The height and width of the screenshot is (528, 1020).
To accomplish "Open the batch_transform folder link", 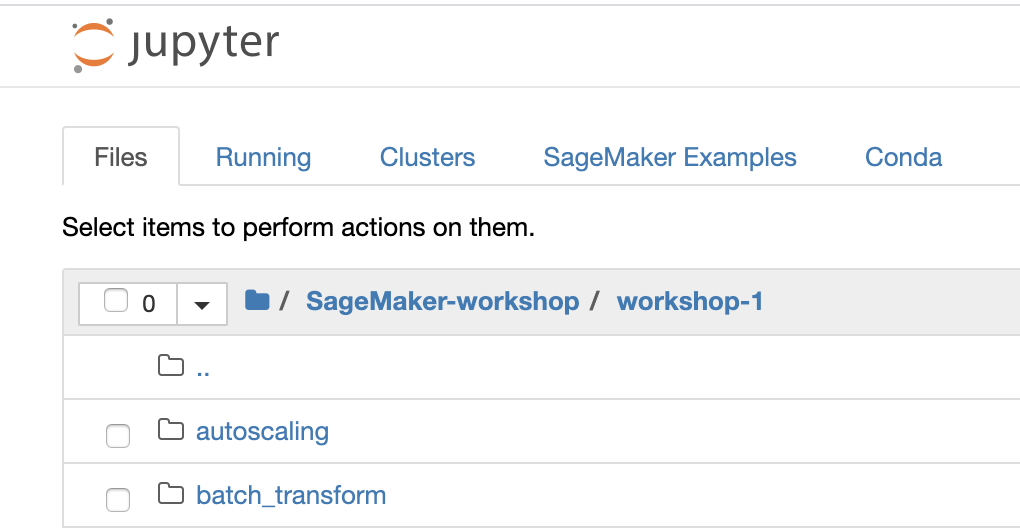I will pyautogui.click(x=291, y=495).
